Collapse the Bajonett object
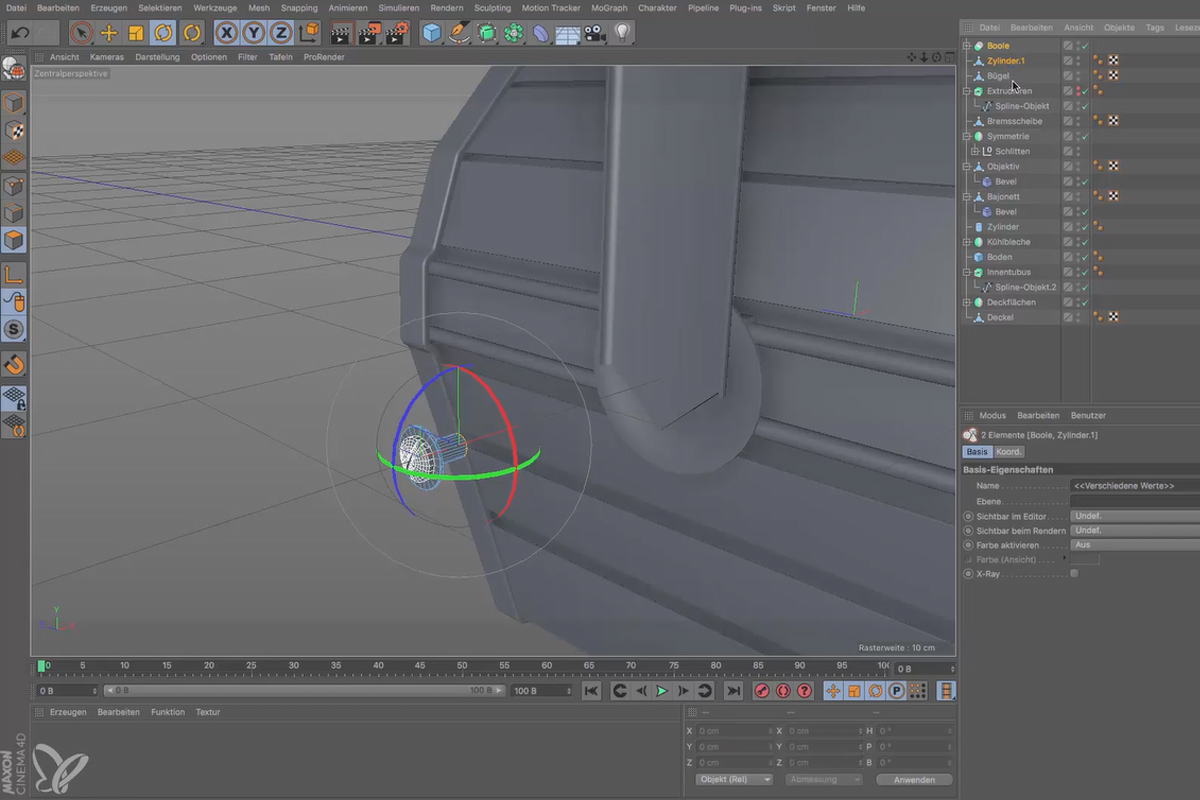Image resolution: width=1200 pixels, height=800 pixels. tap(967, 197)
